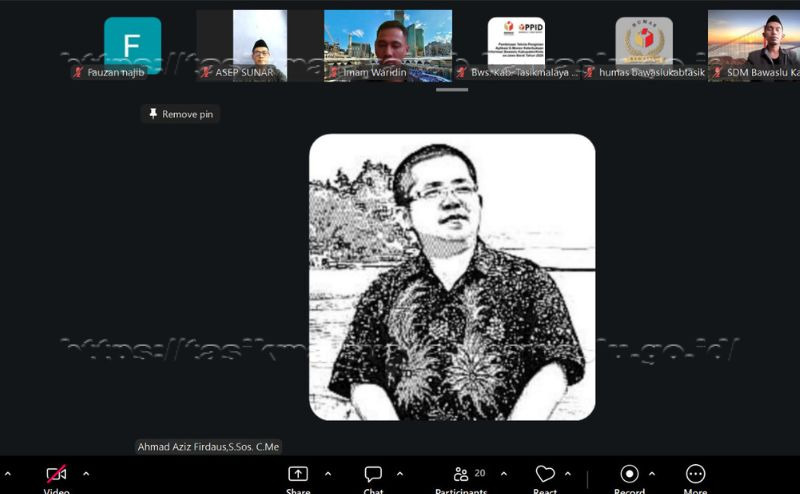800x494 pixels.
Task: Show the Participants list icon
Action: click(x=461, y=474)
